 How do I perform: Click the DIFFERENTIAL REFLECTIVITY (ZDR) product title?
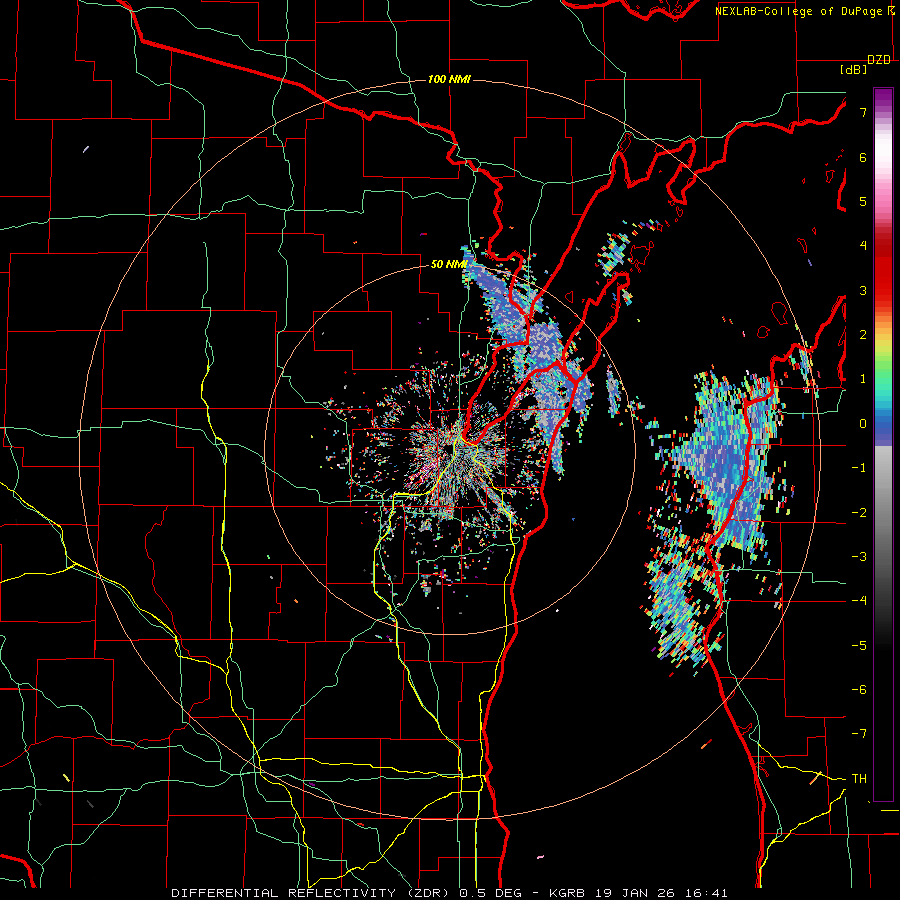click(x=313, y=893)
